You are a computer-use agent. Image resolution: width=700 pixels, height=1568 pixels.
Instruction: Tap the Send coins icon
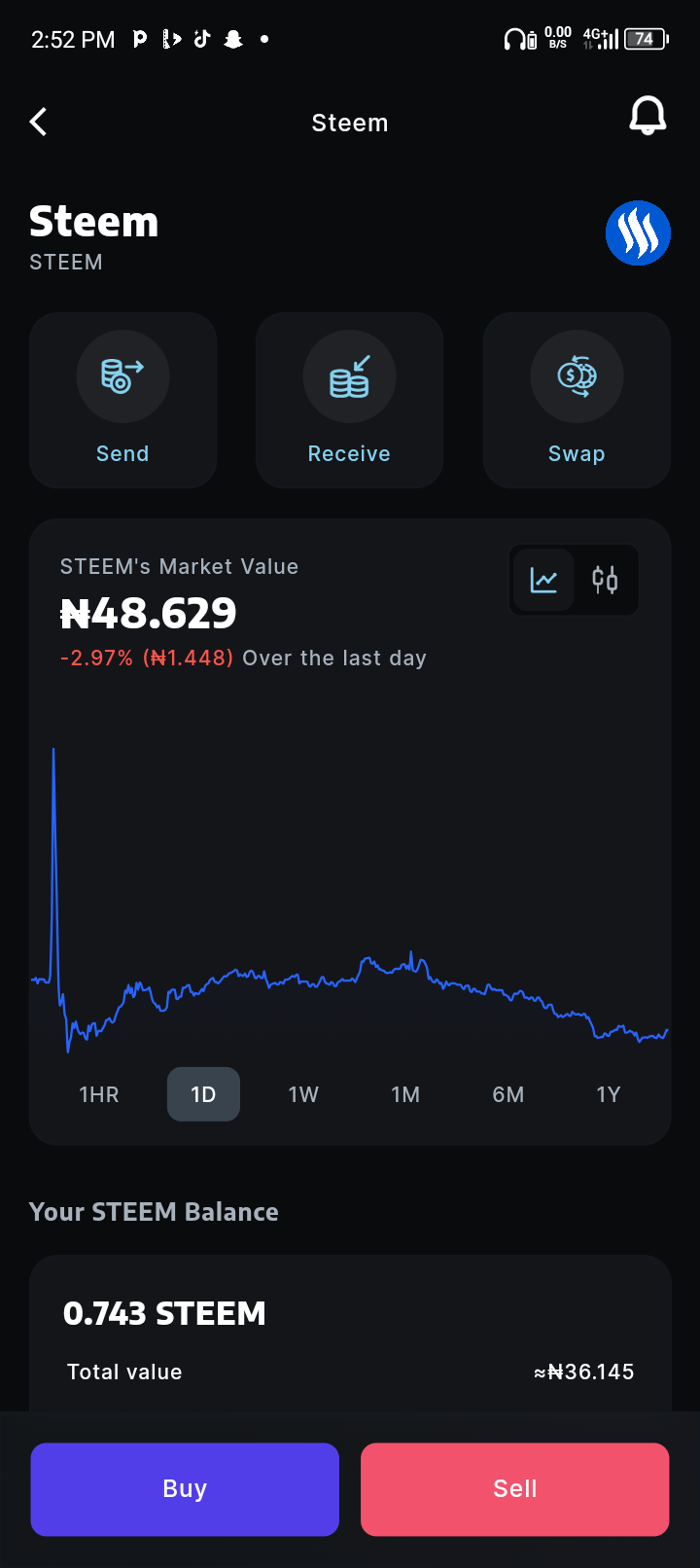pos(122,376)
